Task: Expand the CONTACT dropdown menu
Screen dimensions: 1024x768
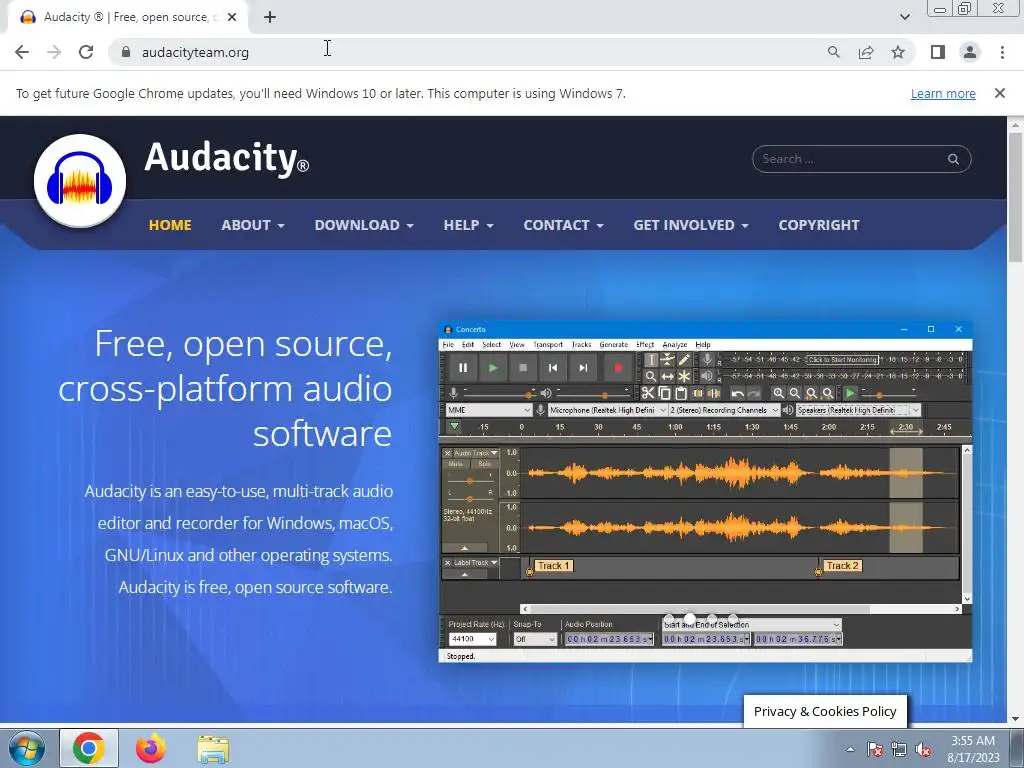Action: pos(563,225)
